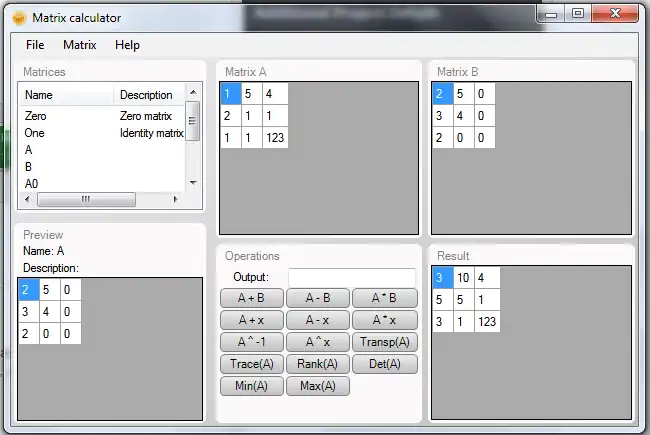Image resolution: width=650 pixels, height=435 pixels.
Task: Select Preview second-row cell with 4
Action: click(50, 312)
